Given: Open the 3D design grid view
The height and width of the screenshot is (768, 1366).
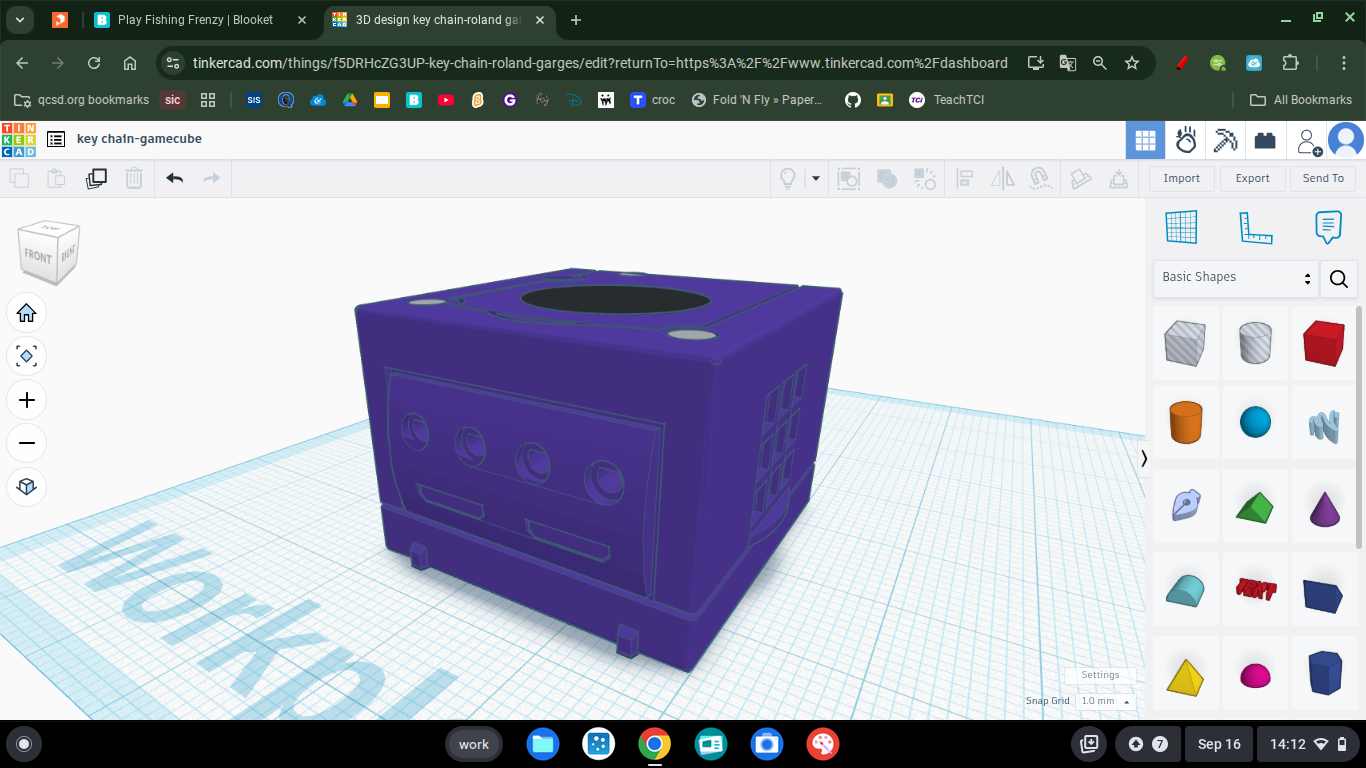Looking at the screenshot, I should (1145, 140).
